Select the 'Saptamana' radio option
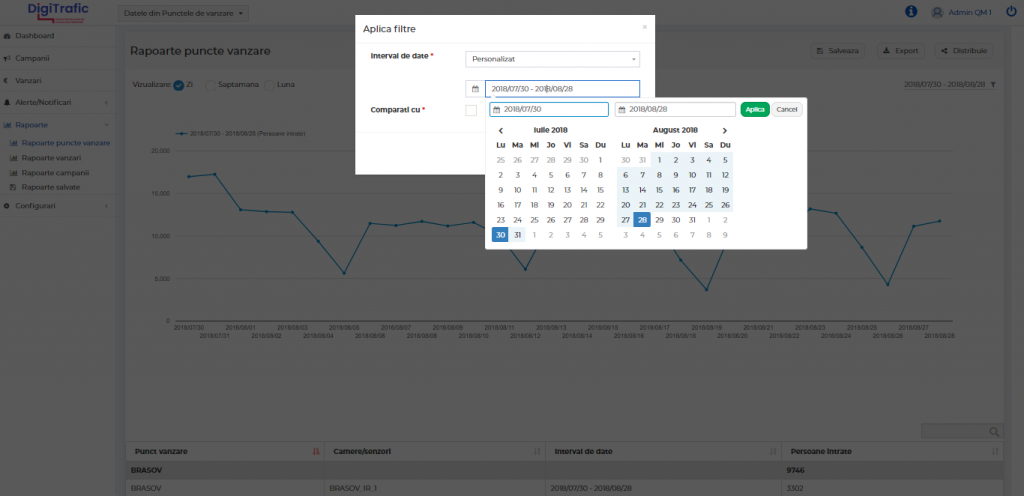 coord(211,85)
